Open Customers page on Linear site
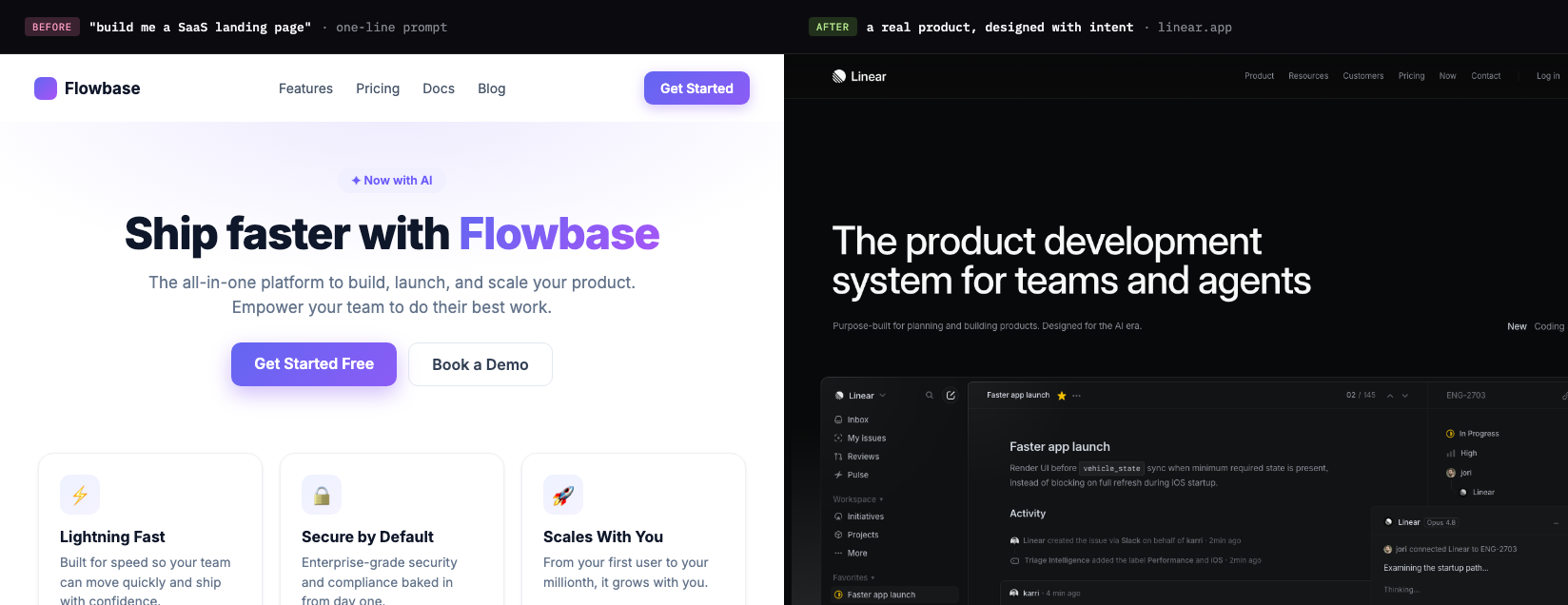Viewport: 1568px width, 605px height. [x=1363, y=76]
